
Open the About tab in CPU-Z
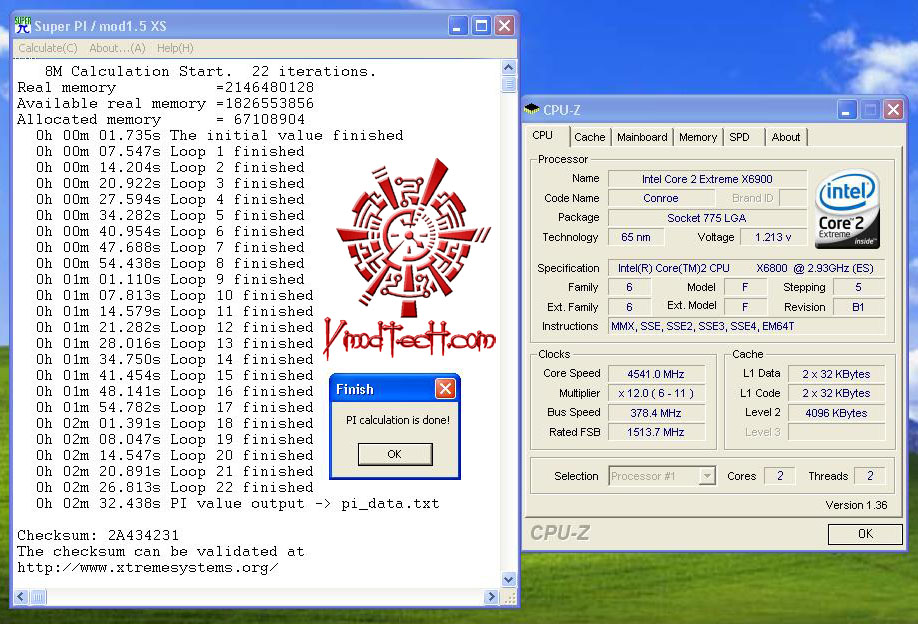coord(786,137)
